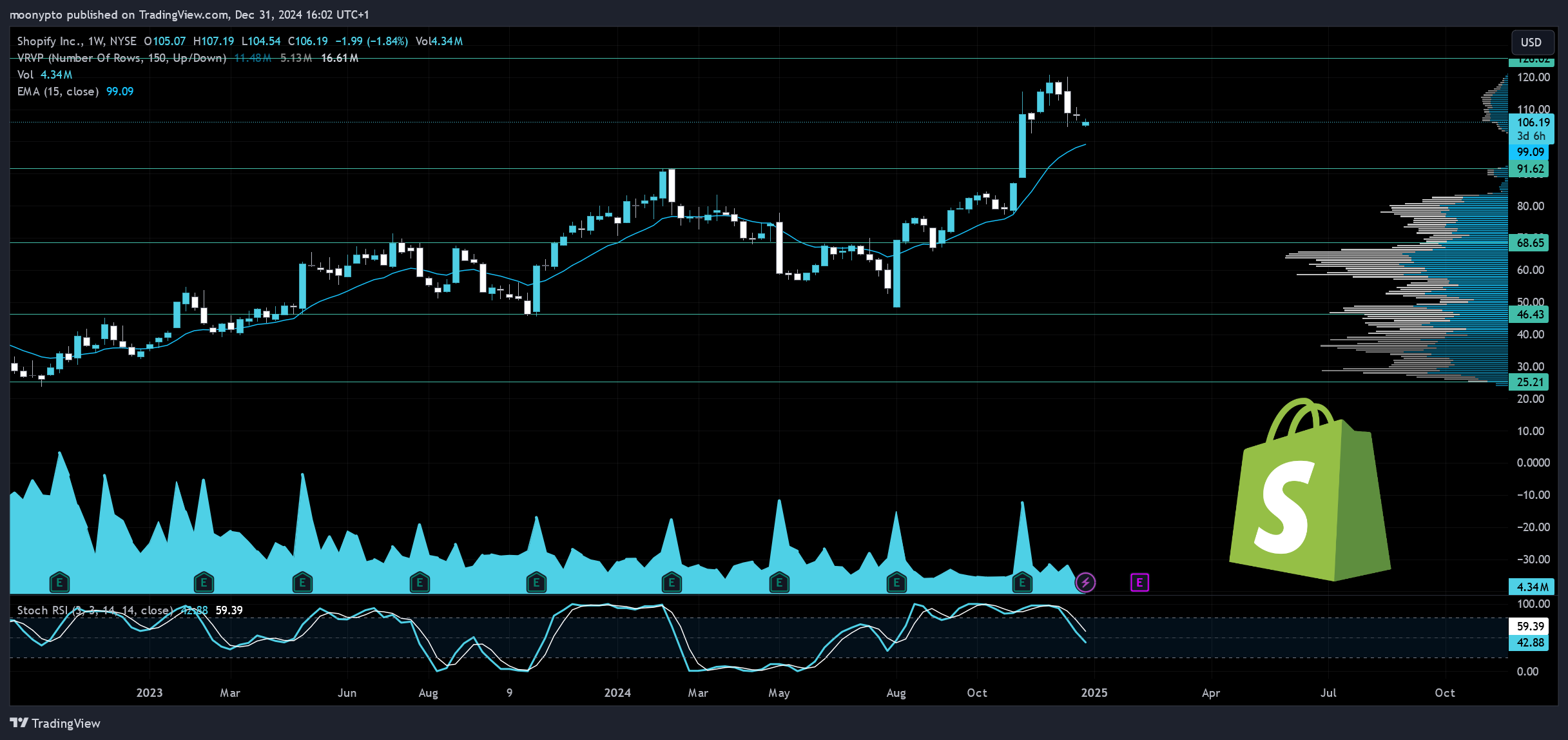Click the -1.99 (-1.84%) change value
The width and height of the screenshot is (1568, 740).
point(372,41)
